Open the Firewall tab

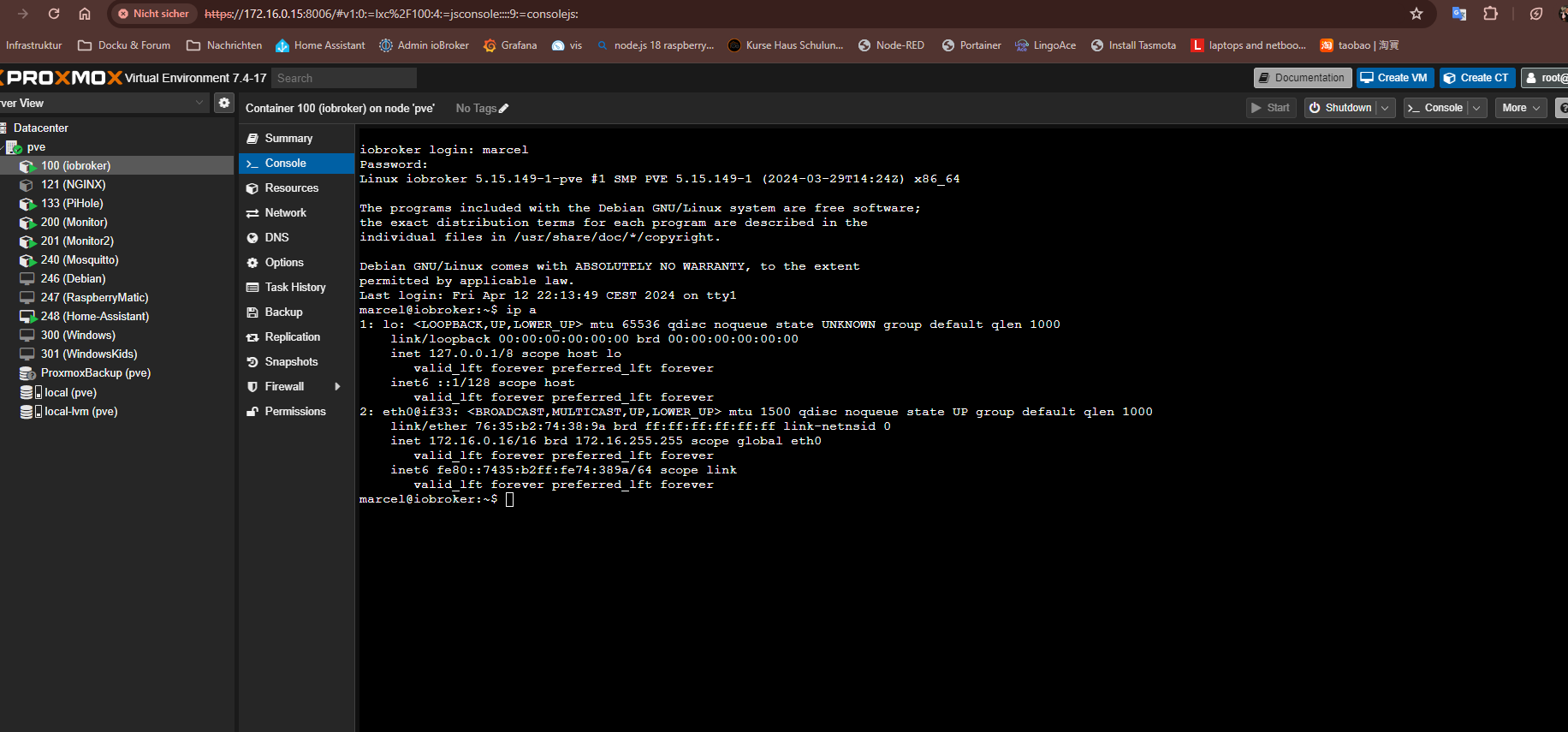[x=284, y=386]
